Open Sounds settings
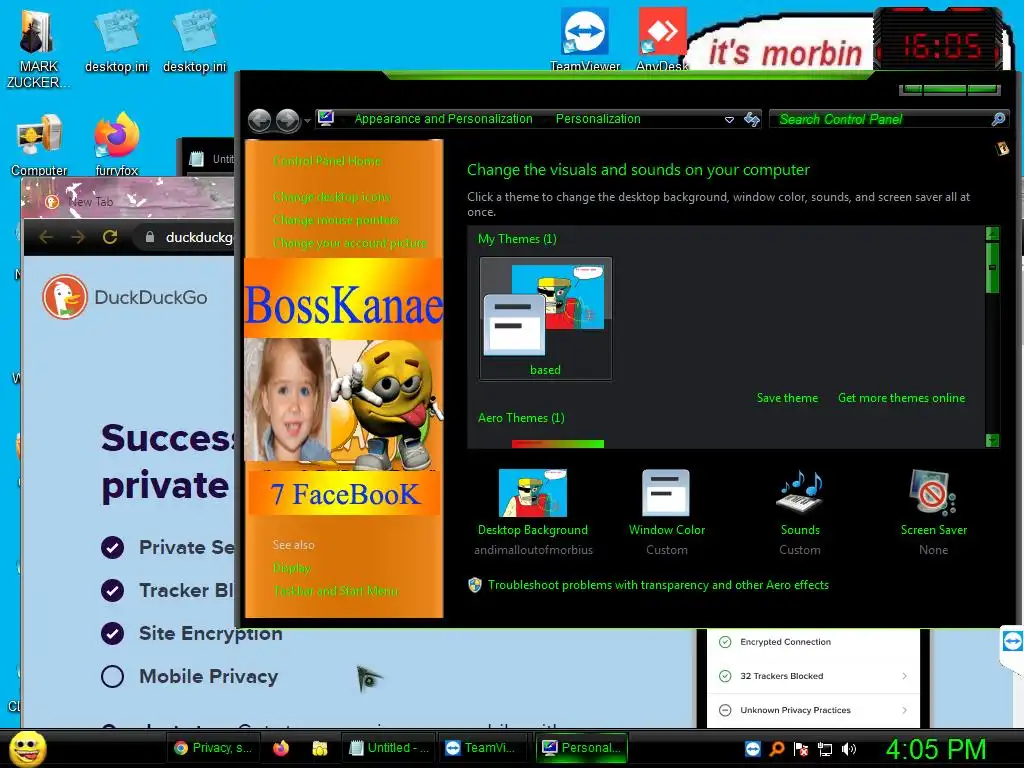 (x=800, y=512)
